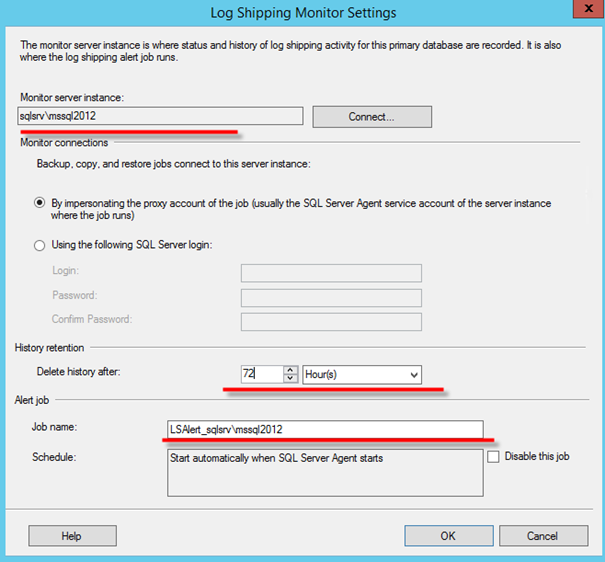Confirm the settings with OK
This screenshot has width=605, height=562.
pos(447,536)
